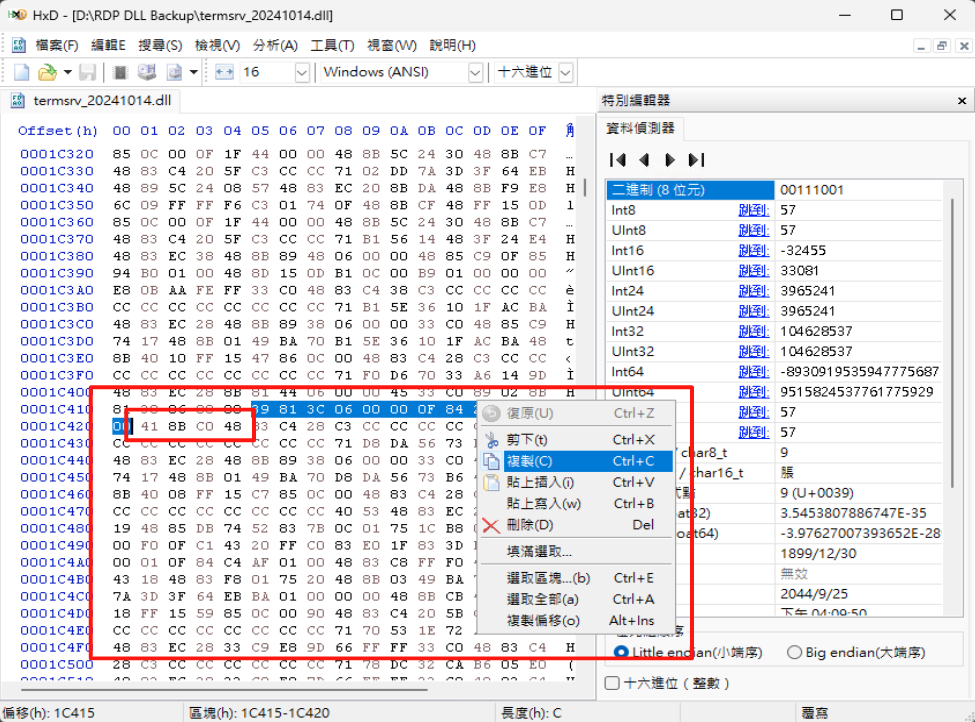Open the 視窗(W) menu
The height and width of the screenshot is (722, 975).
(392, 45)
